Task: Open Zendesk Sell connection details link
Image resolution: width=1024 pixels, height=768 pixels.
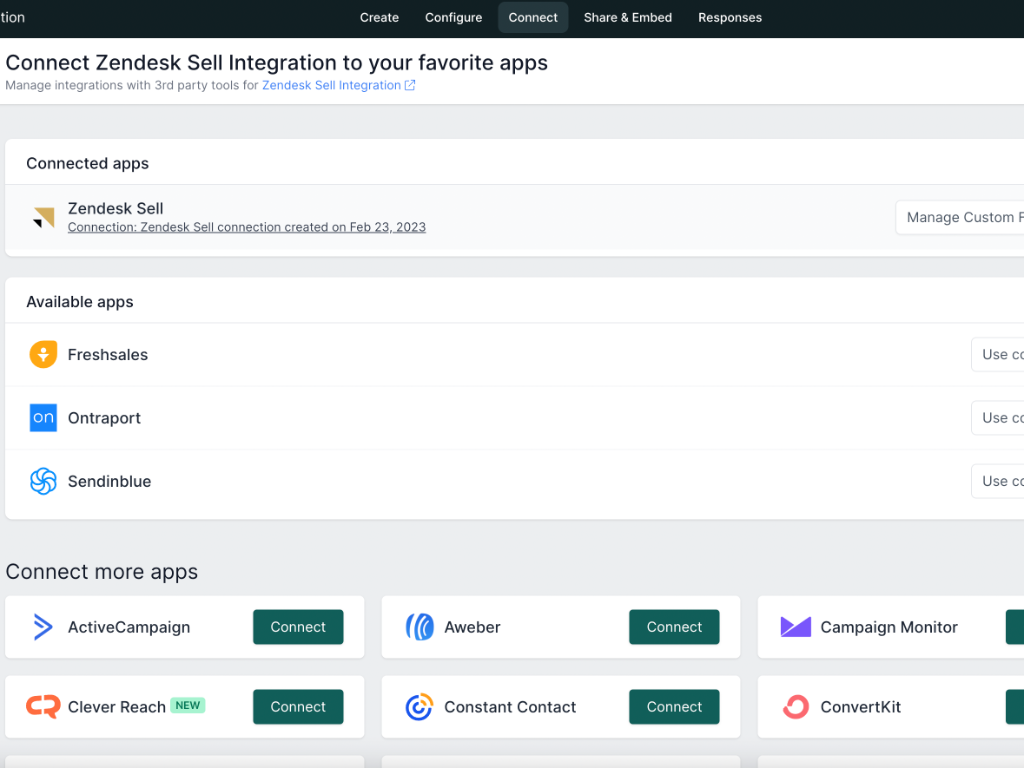Action: coord(246,228)
